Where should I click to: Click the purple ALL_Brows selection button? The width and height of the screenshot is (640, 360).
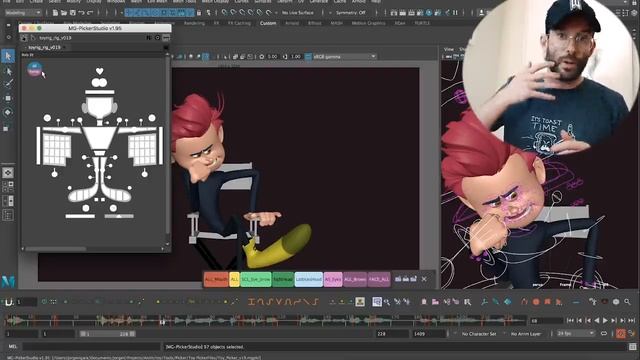[x=355, y=280]
